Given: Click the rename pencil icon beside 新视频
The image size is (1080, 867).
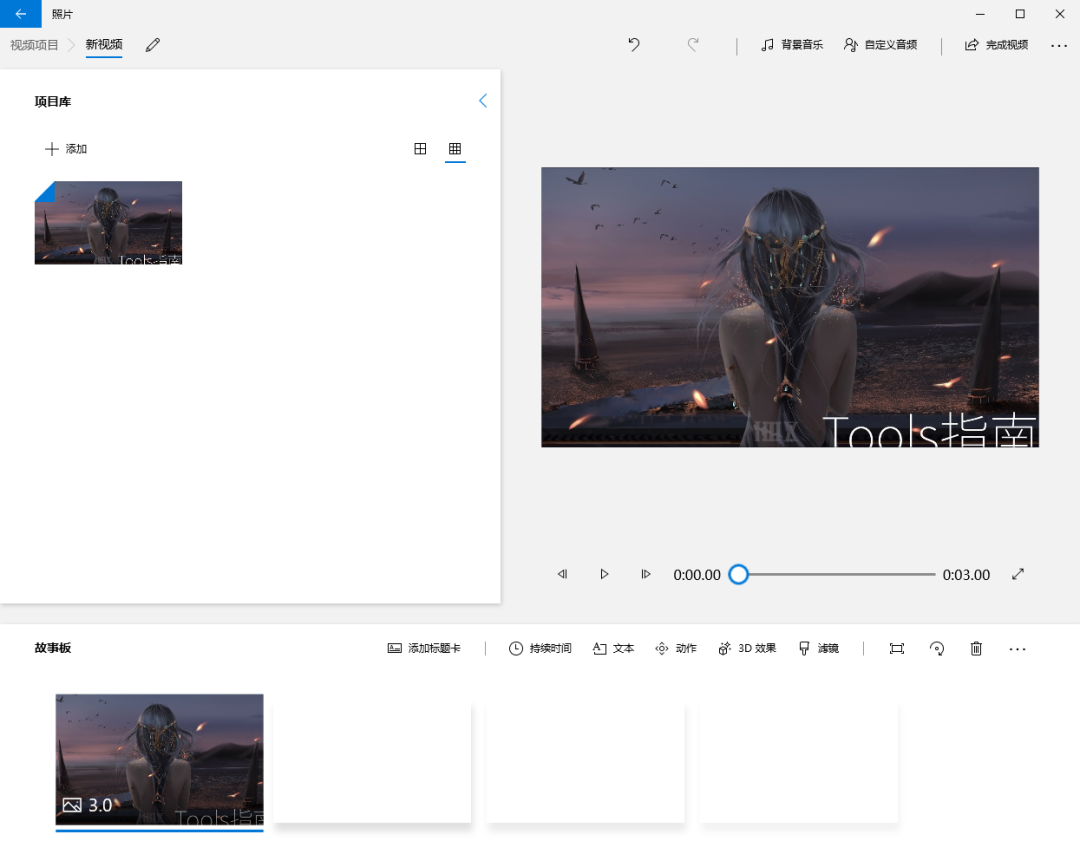Looking at the screenshot, I should tap(153, 45).
